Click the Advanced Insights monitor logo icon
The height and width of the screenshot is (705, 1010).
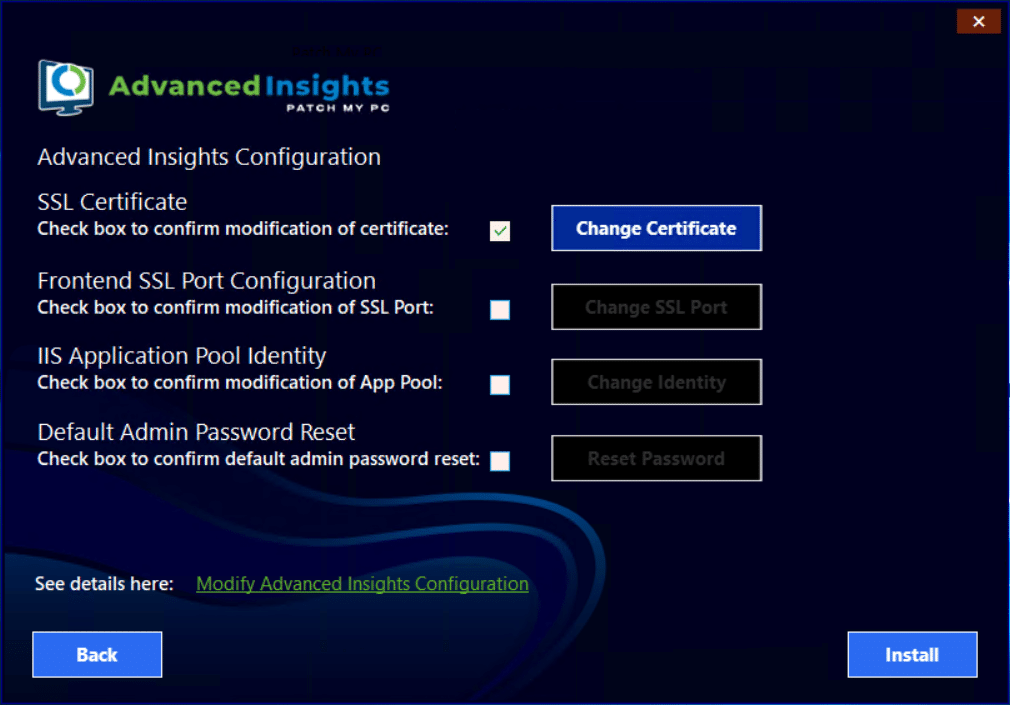click(66, 88)
